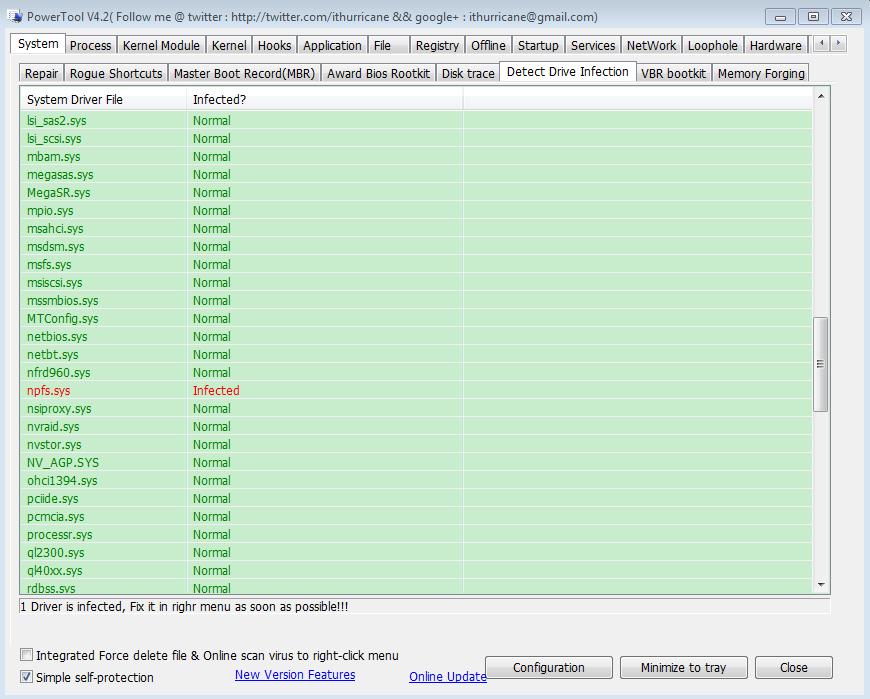Switch to Rogue Shortcuts sub-tab
The width and height of the screenshot is (870, 699).
click(x=116, y=73)
